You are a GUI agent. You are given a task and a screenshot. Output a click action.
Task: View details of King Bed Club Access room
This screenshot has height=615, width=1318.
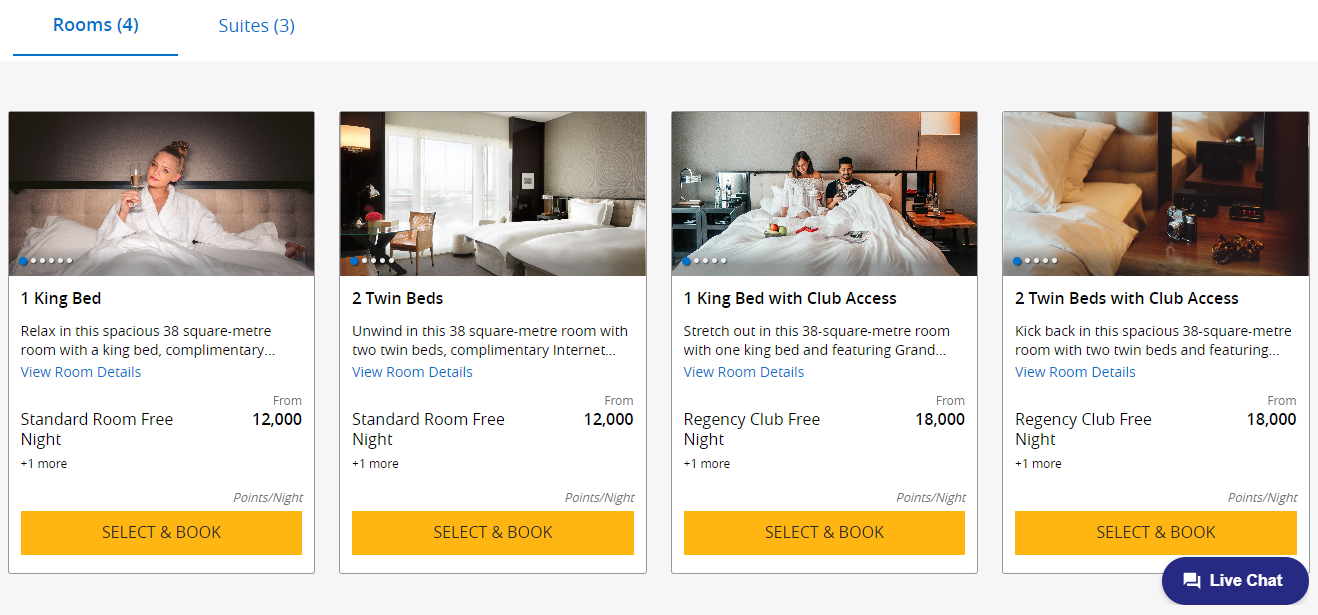(744, 372)
